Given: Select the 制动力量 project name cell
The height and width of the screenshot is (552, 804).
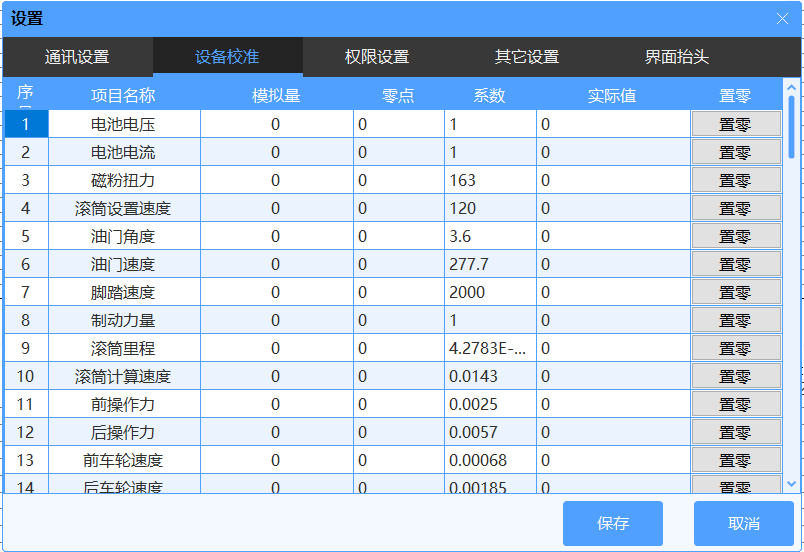Looking at the screenshot, I should tap(123, 321).
